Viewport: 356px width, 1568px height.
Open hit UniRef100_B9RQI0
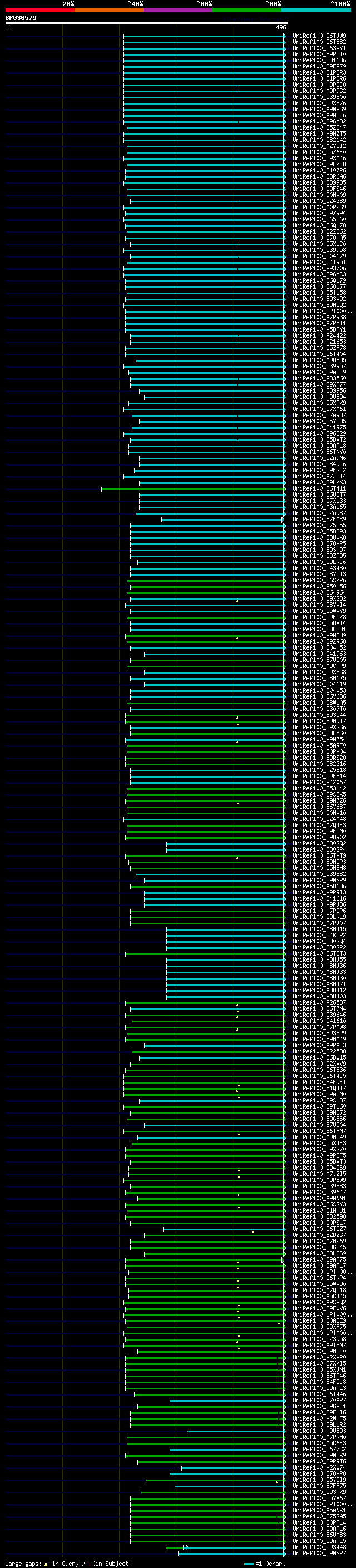[319, 54]
